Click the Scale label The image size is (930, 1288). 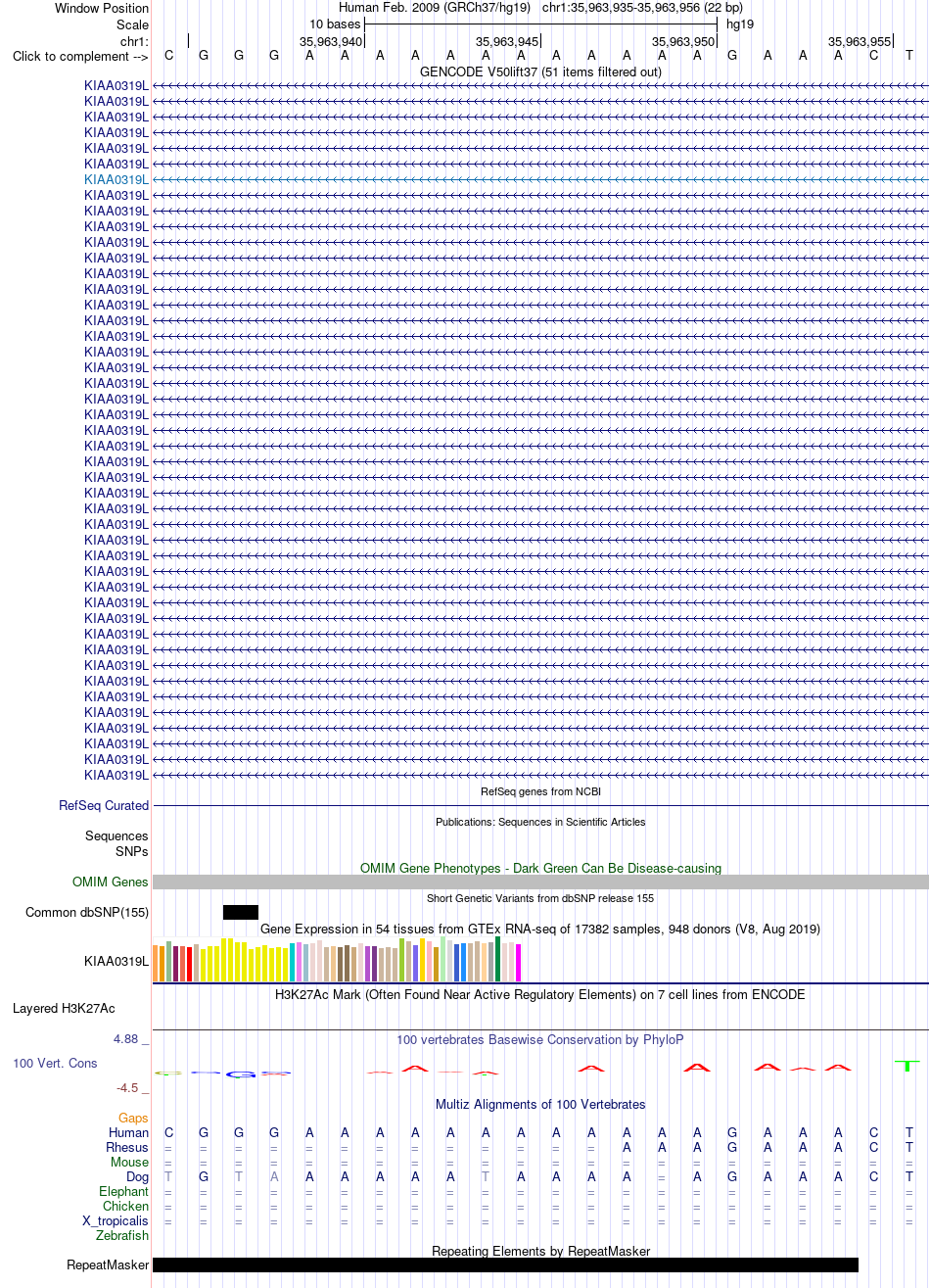pos(132,24)
